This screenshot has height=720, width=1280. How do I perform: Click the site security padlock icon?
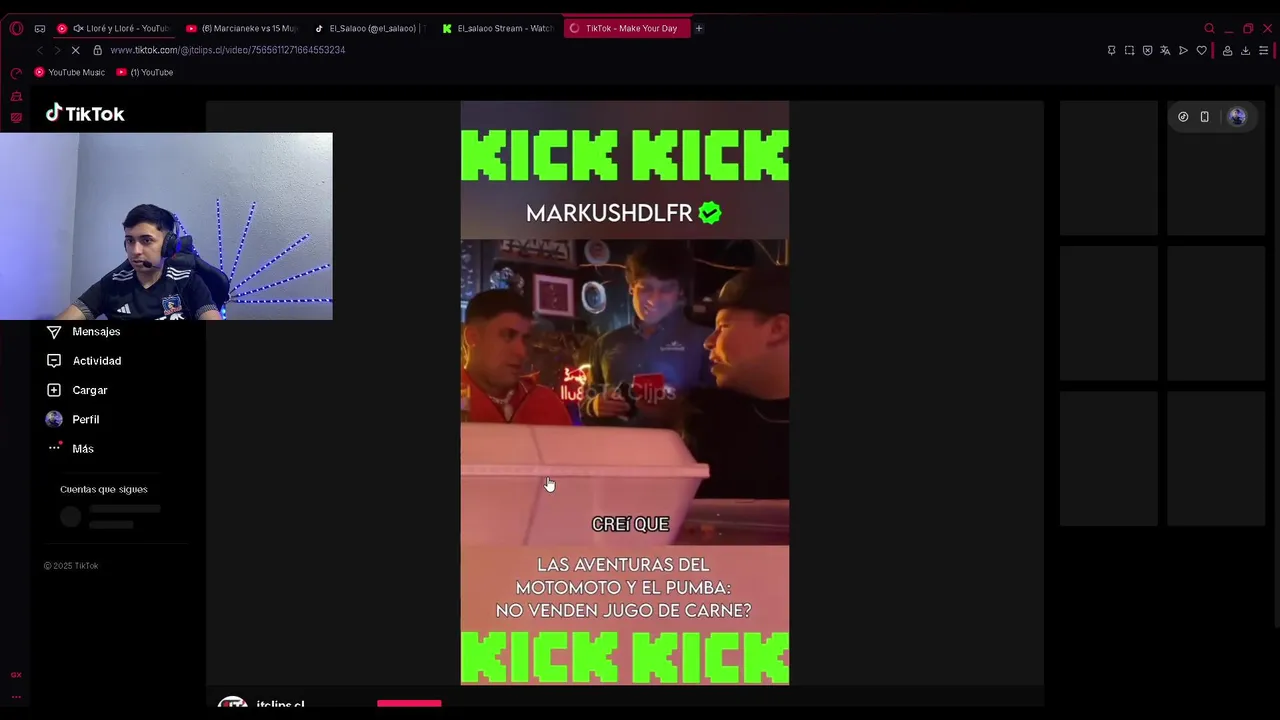[97, 50]
